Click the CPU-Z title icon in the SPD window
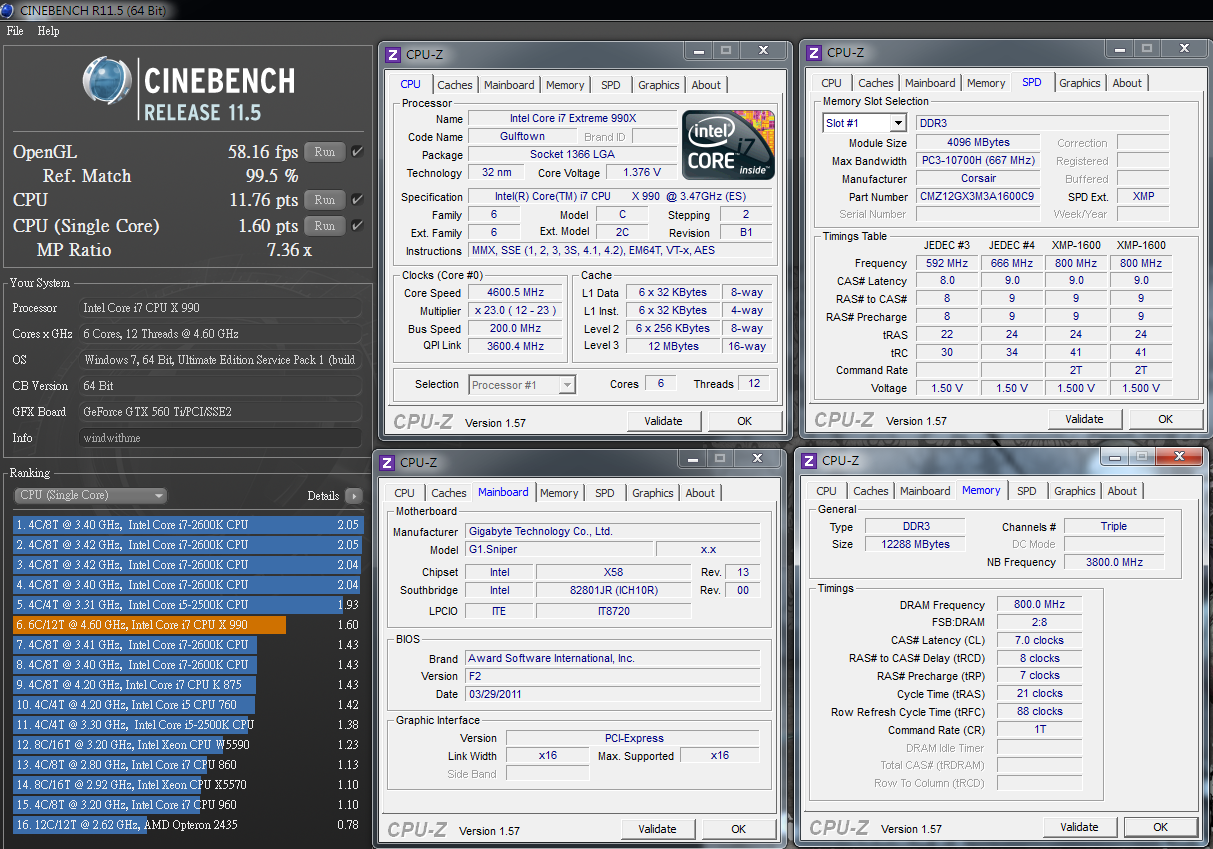Viewport: 1213px width, 849px height. tap(814, 53)
